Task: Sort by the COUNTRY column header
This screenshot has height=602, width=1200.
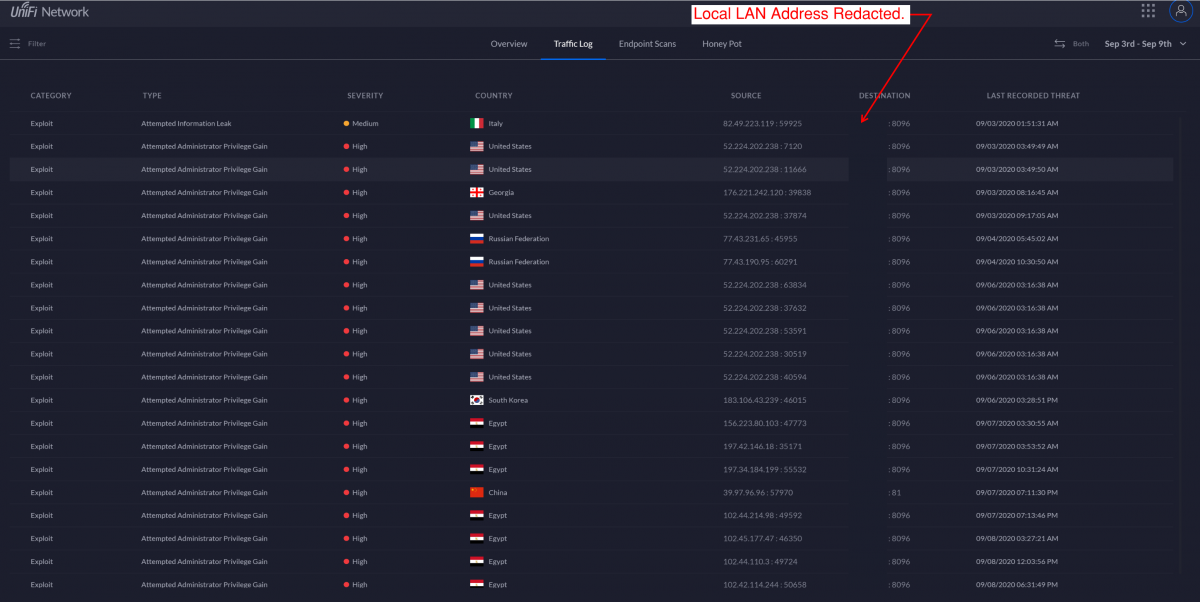Action: pyautogui.click(x=494, y=96)
